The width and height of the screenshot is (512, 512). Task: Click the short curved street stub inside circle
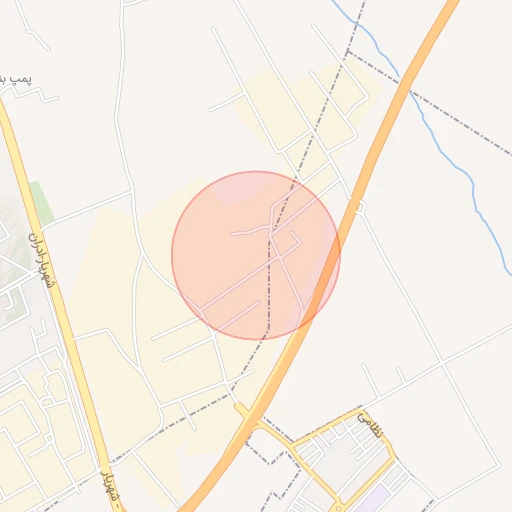(x=250, y=231)
